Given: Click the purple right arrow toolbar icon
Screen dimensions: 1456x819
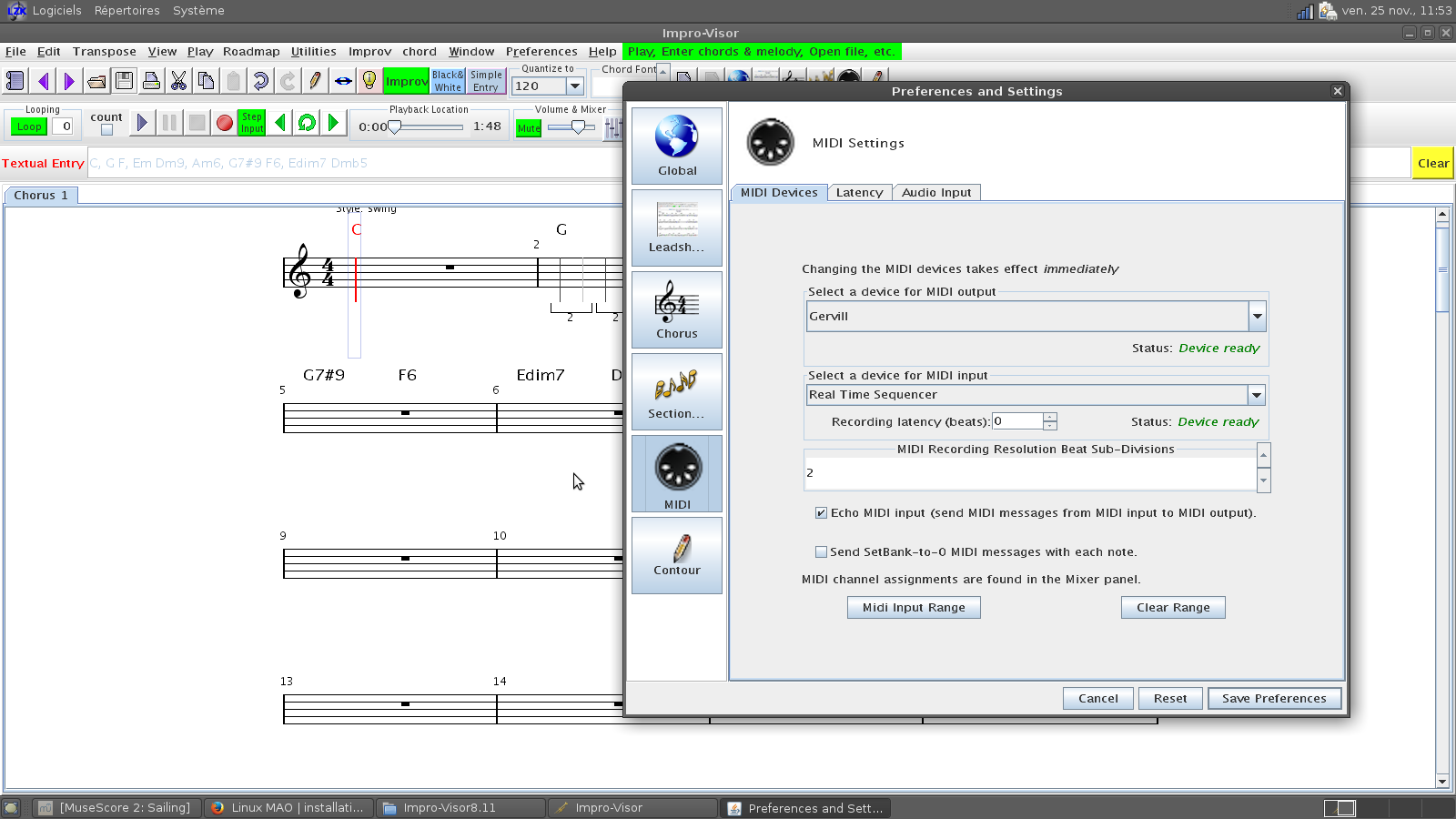Looking at the screenshot, I should [x=69, y=81].
